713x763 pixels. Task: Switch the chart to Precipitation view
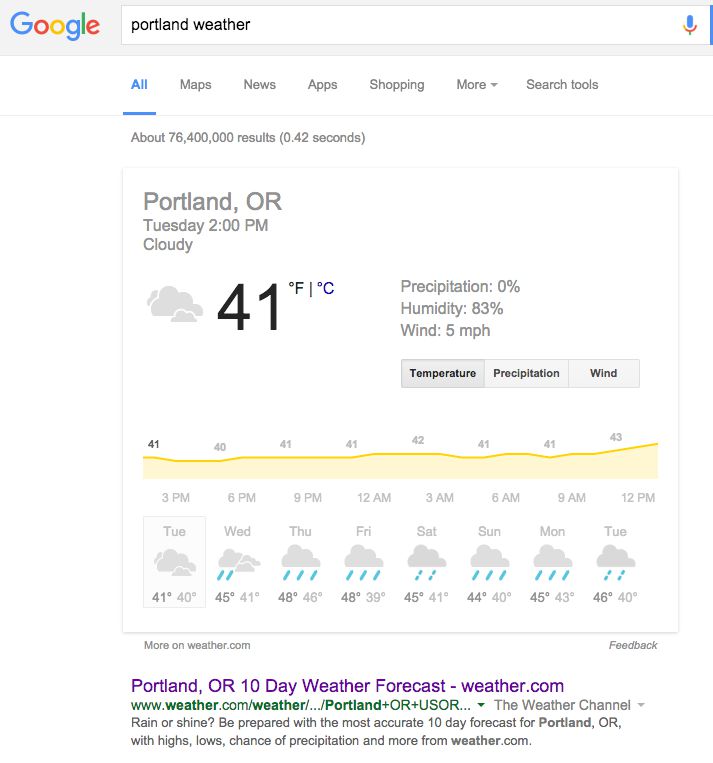pos(526,373)
